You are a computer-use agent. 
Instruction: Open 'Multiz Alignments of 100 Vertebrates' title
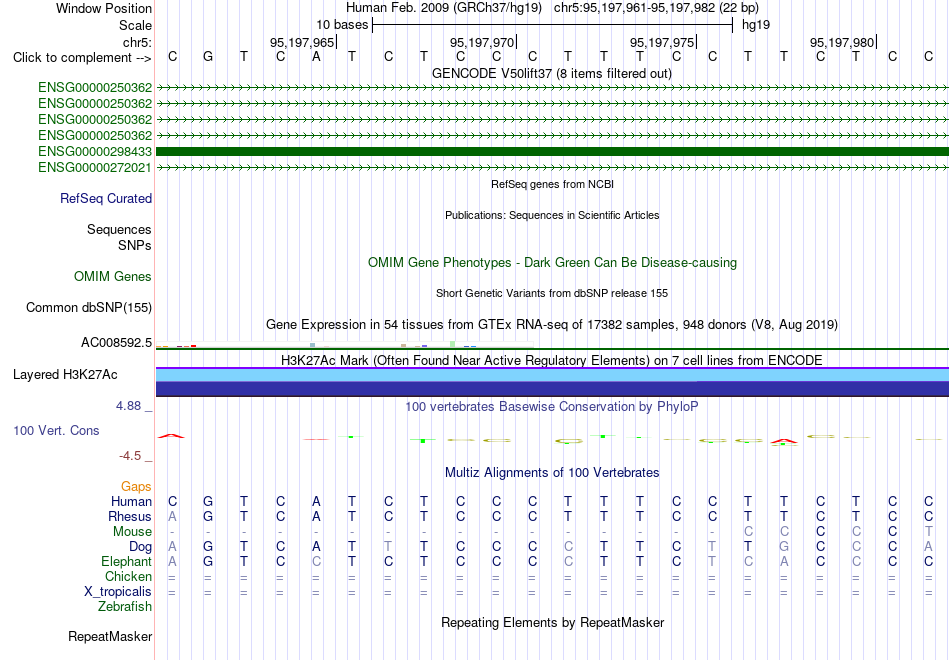[552, 473]
